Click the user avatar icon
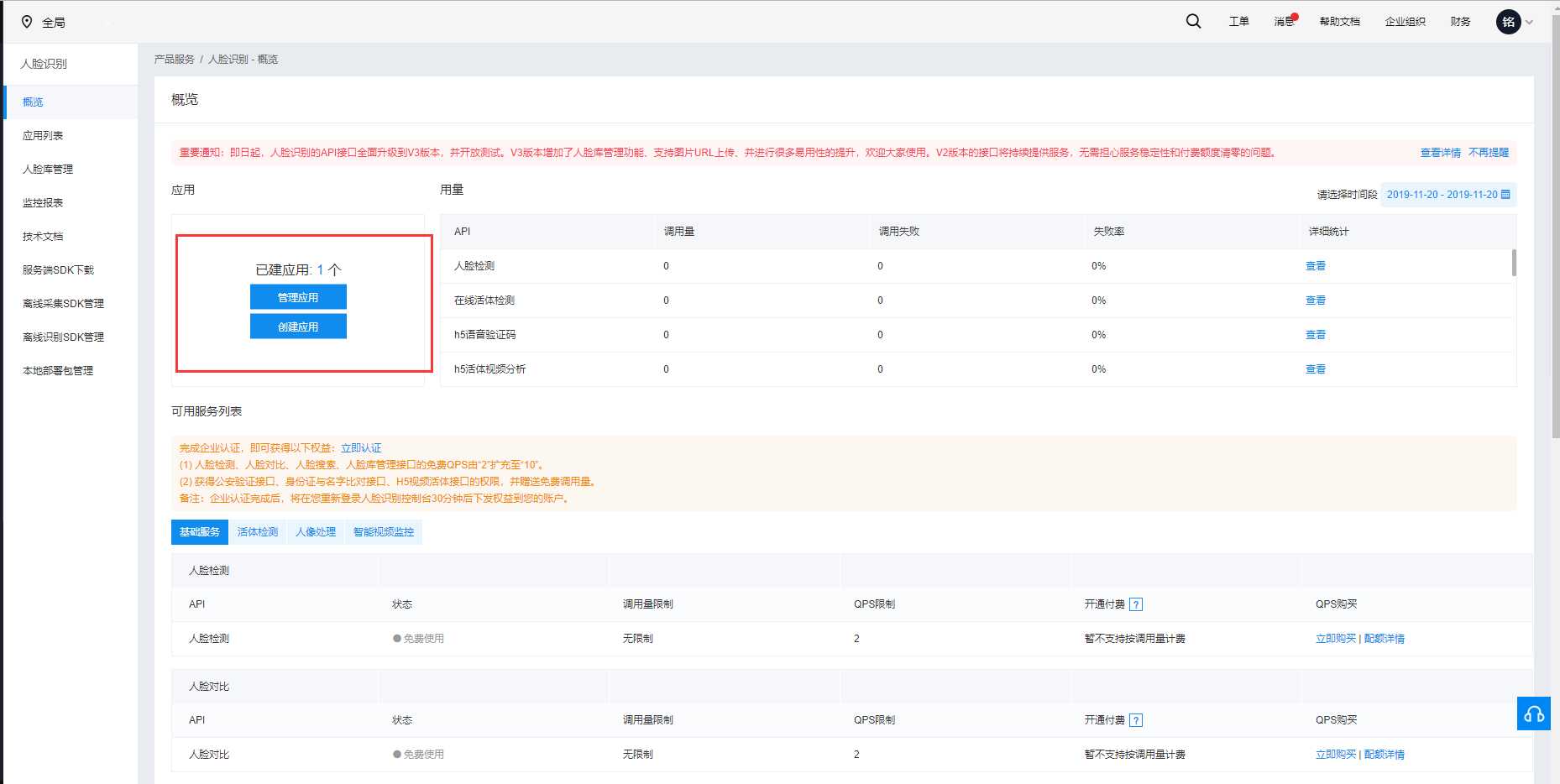 tap(1508, 22)
